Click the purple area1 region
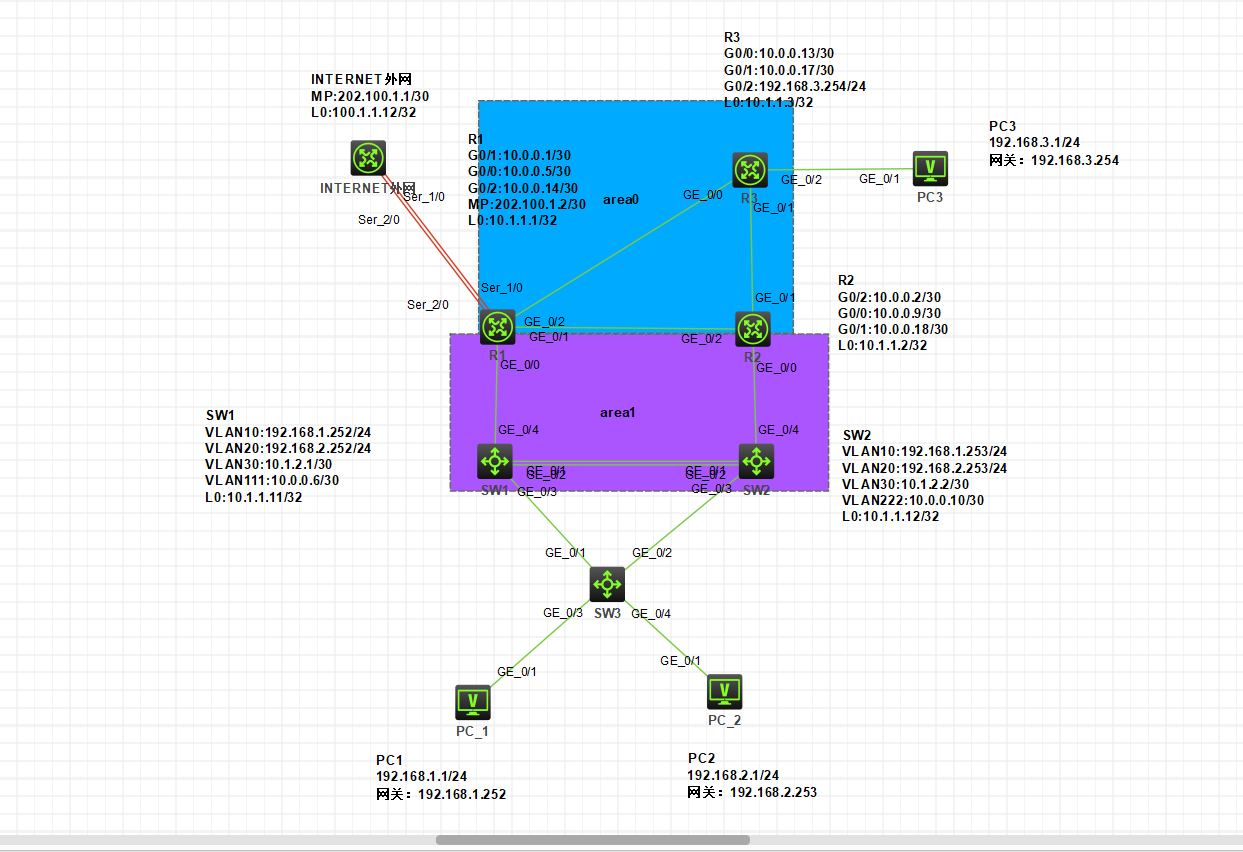 (x=639, y=412)
